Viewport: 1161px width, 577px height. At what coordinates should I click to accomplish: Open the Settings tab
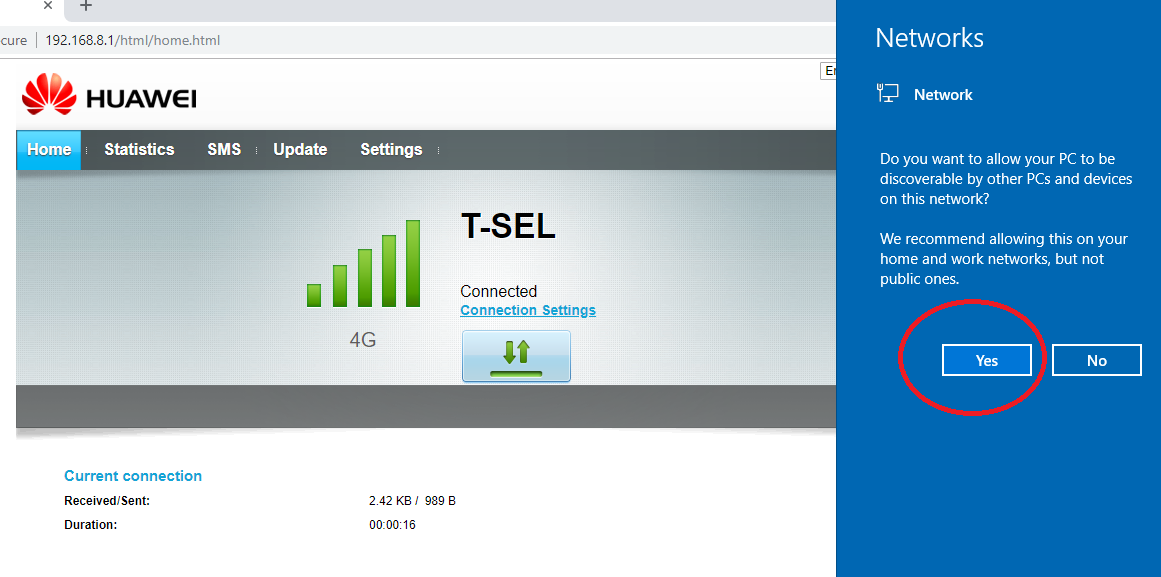[391, 150]
